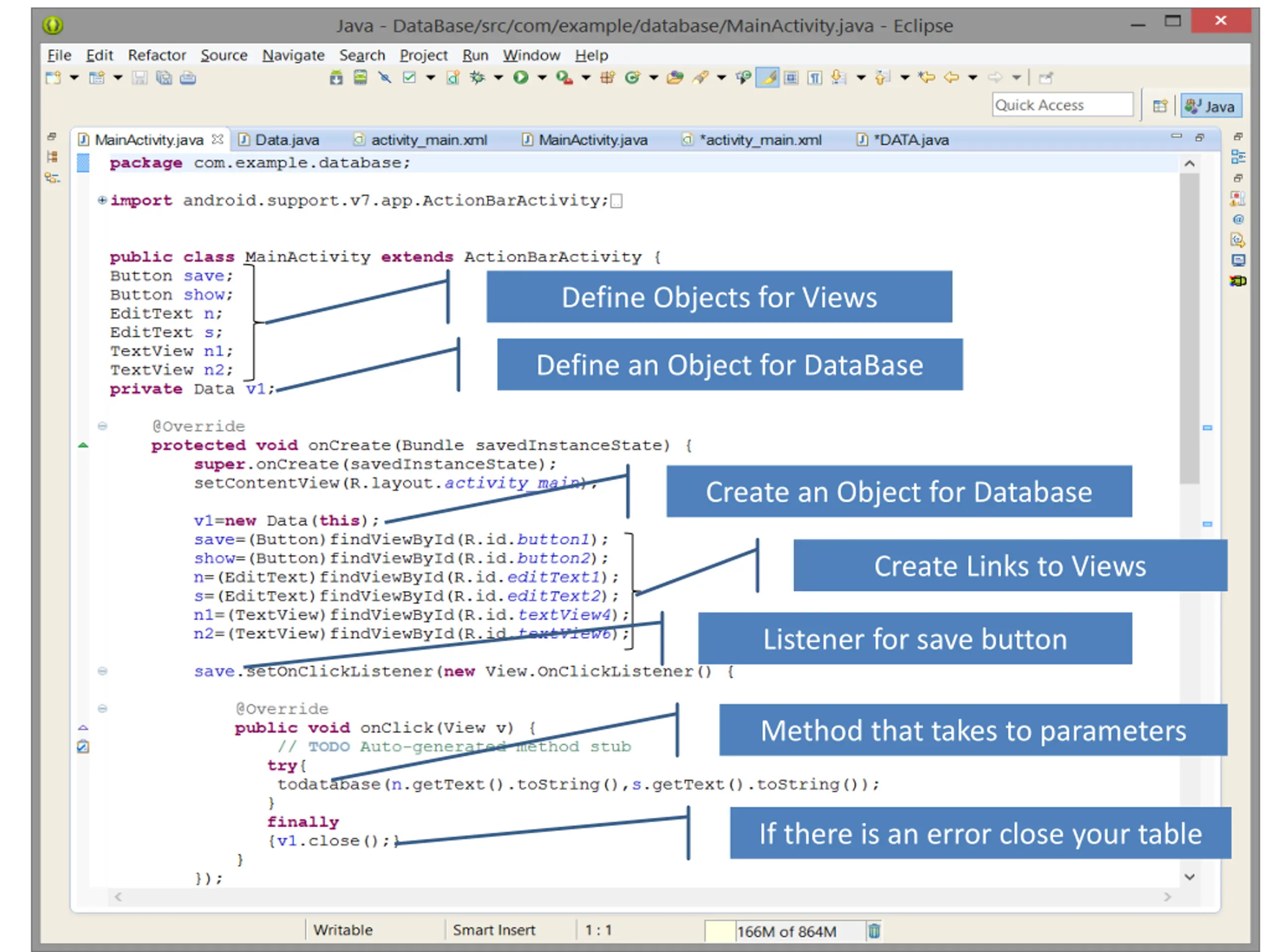Click the Open Type folder icon
This screenshot has width=1270, height=952.
pyautogui.click(x=675, y=77)
